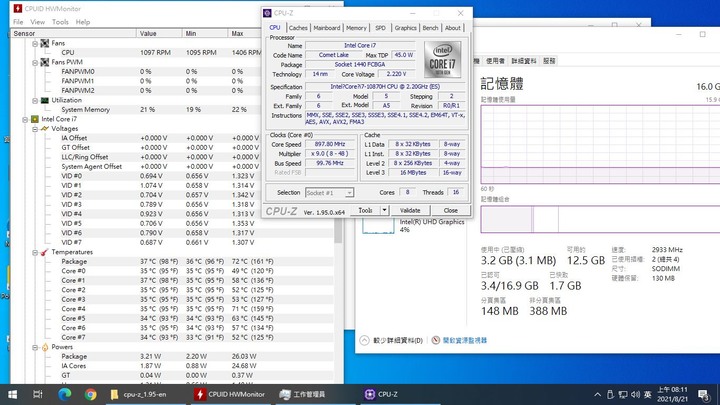This screenshot has width=720, height=405.
Task: Click the Utilization group icon
Action: pos(45,100)
